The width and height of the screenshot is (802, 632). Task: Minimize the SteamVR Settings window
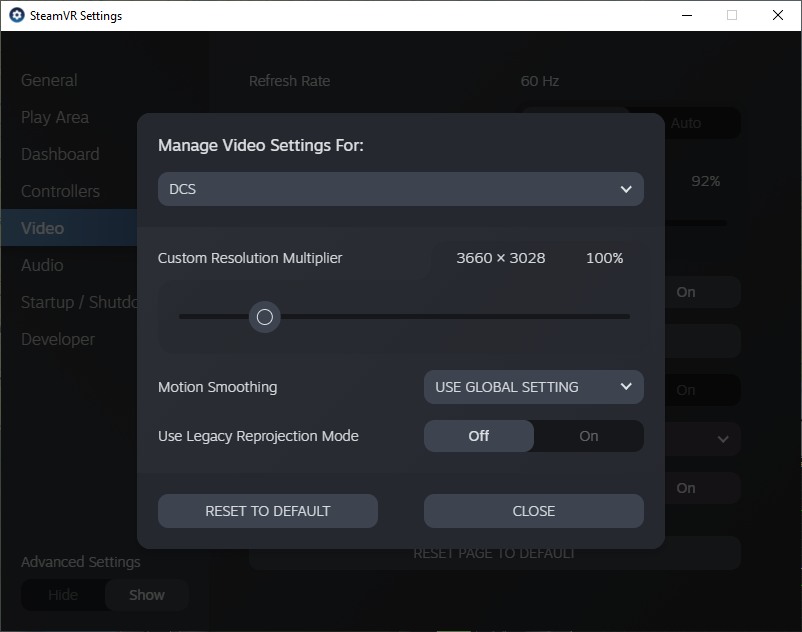[687, 15]
